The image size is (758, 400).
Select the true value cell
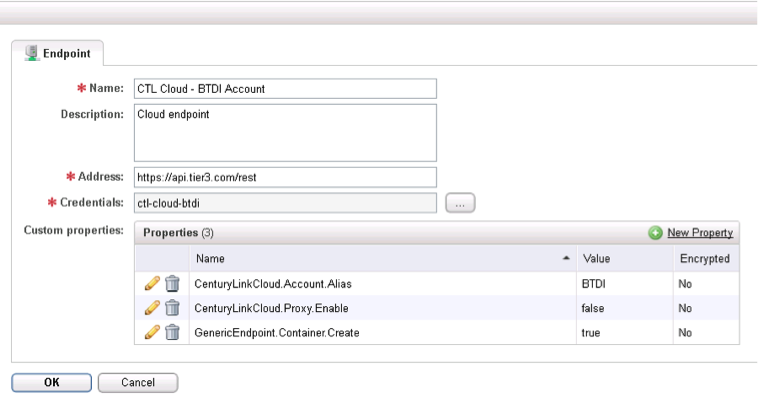point(625,332)
